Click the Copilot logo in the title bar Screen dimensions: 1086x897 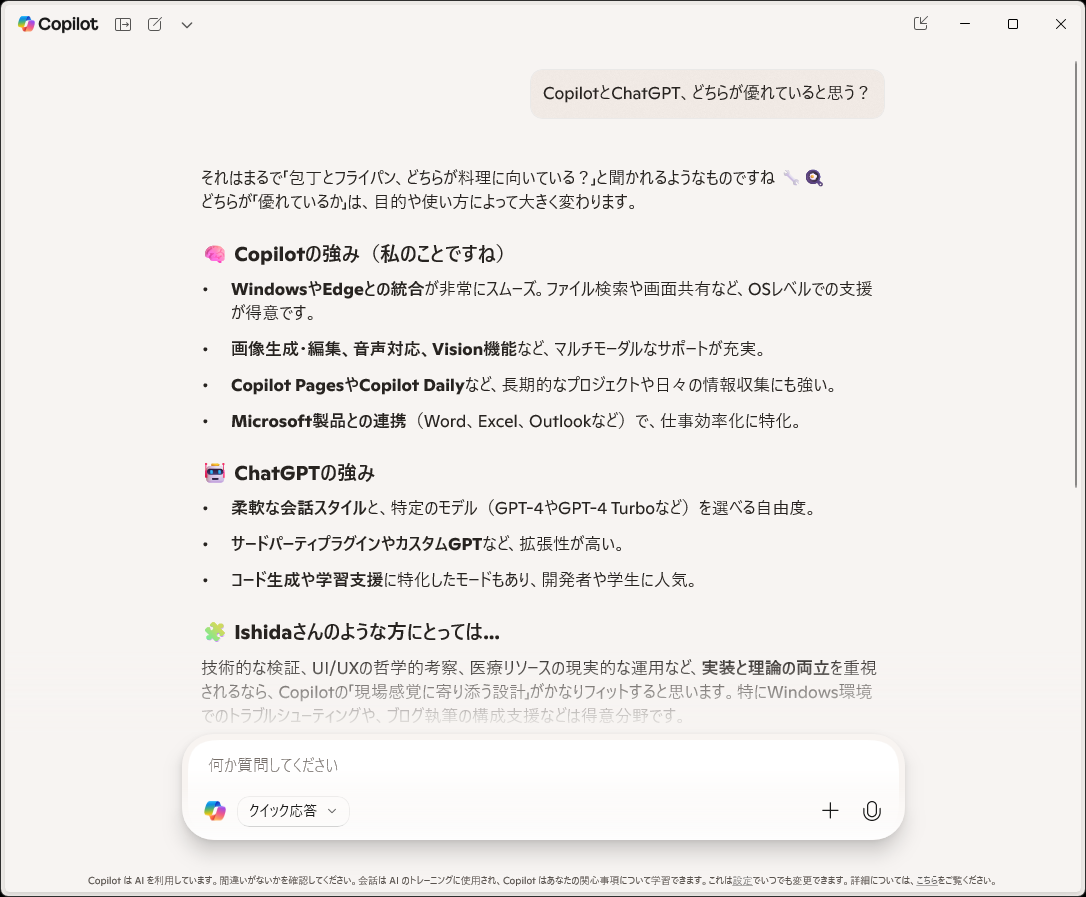[24, 24]
